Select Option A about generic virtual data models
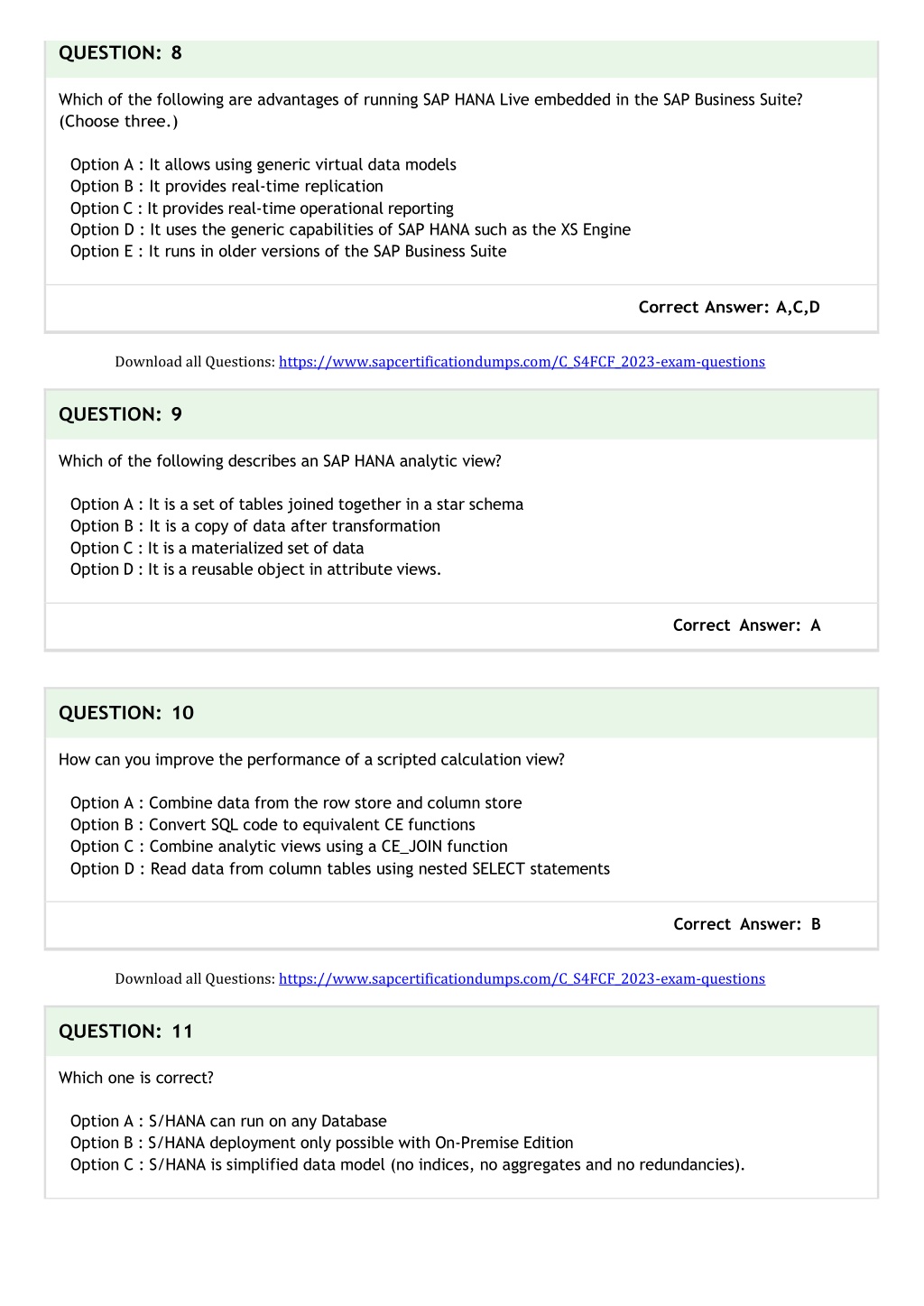Image resolution: width=924 pixels, height=1306 pixels. point(263,164)
